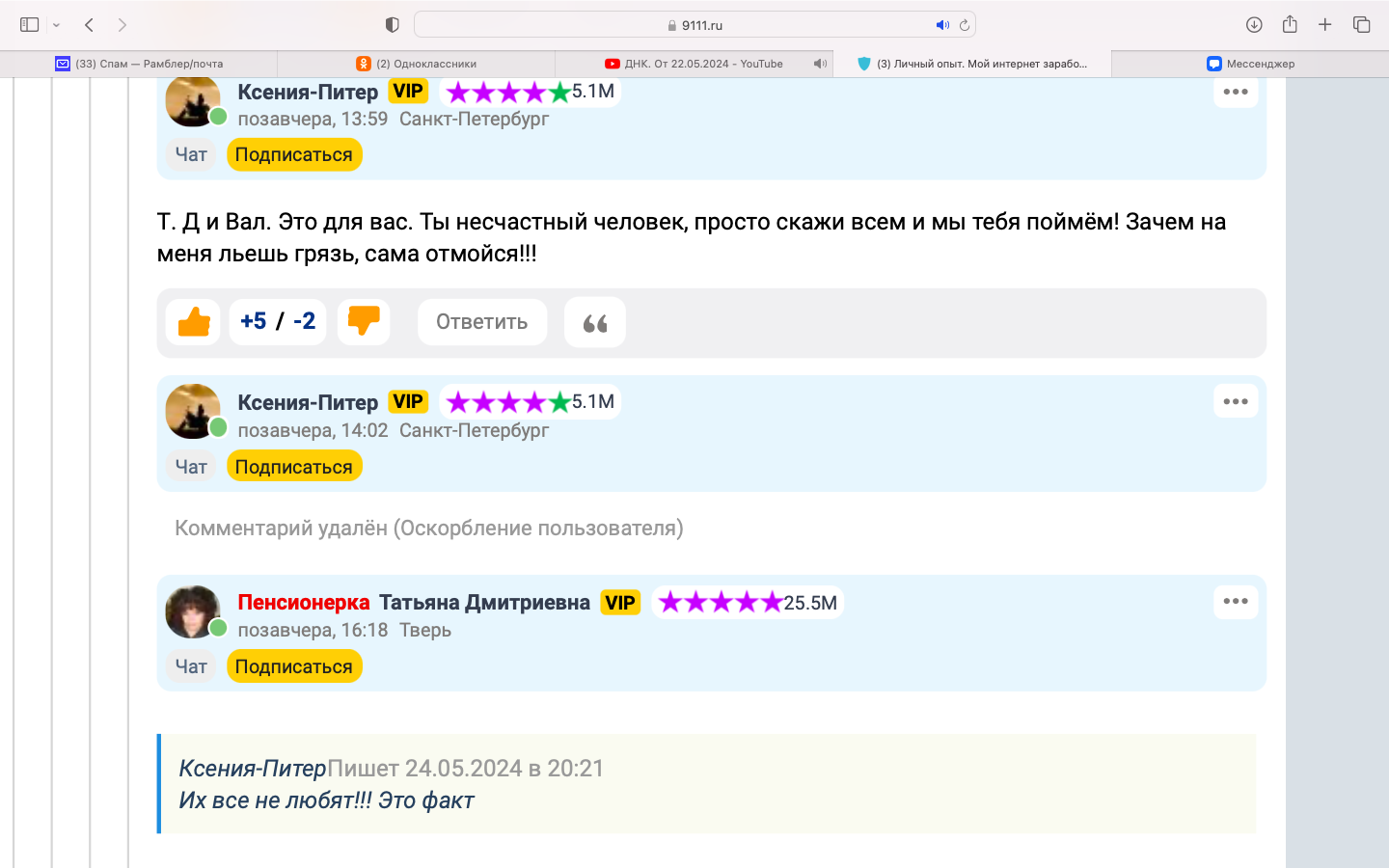
Task: Click Татьяна Дмитриевна's avatar thumbnail
Action: coord(193,611)
